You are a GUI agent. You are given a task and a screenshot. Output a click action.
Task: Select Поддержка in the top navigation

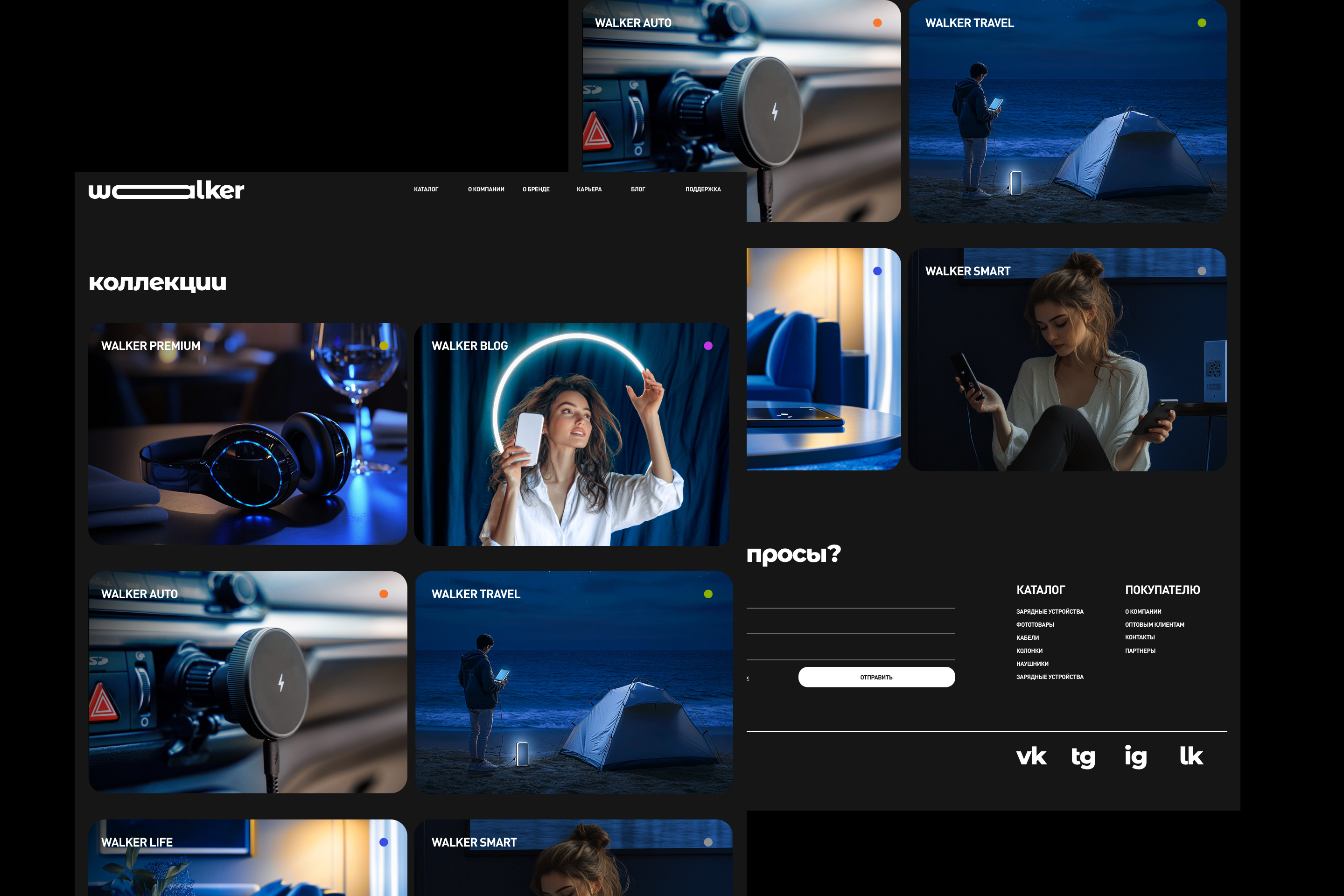click(703, 189)
